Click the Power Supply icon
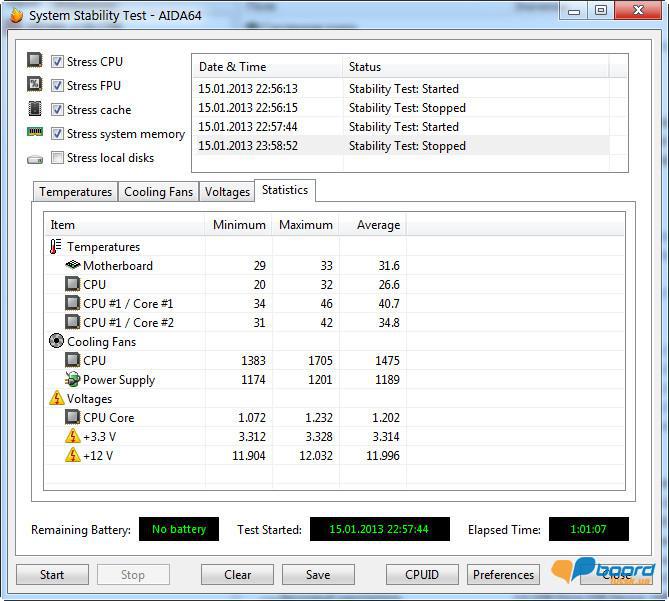Screen dimensions: 669x601 point(72,380)
